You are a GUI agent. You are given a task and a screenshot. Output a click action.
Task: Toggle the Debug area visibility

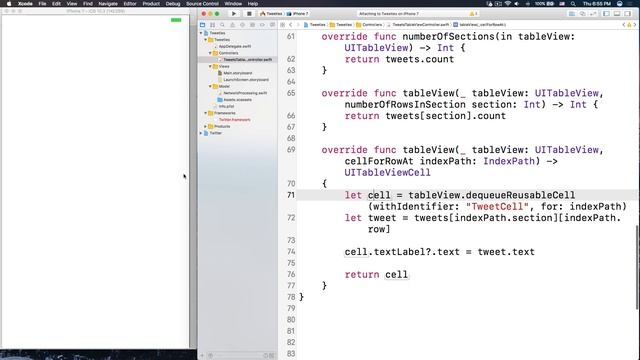617,13
